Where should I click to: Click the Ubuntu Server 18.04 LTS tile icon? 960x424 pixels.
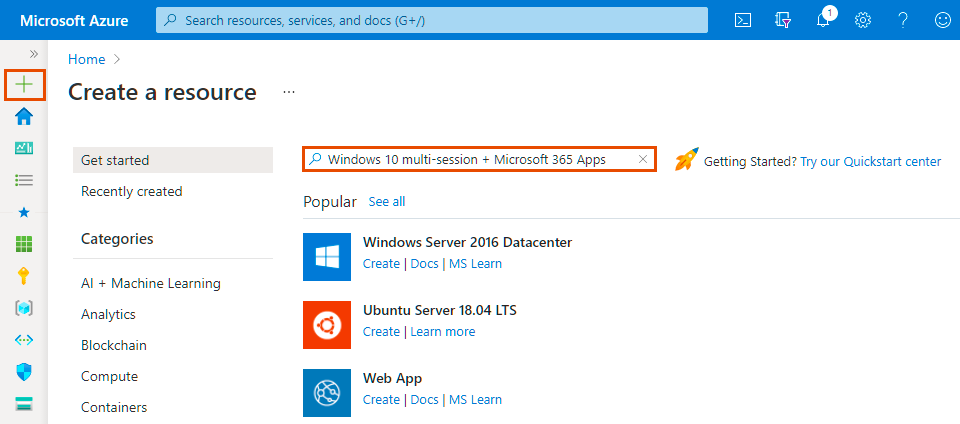[327, 325]
